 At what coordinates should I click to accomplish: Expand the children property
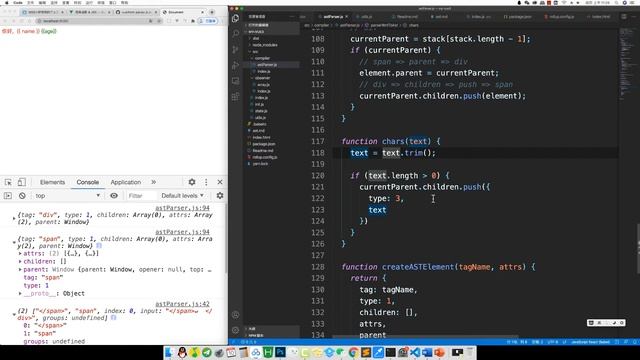[x=20, y=262]
